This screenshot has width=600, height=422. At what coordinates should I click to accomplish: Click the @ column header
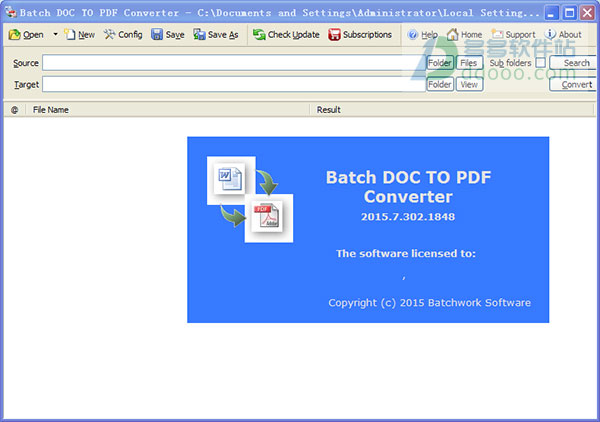[15, 110]
